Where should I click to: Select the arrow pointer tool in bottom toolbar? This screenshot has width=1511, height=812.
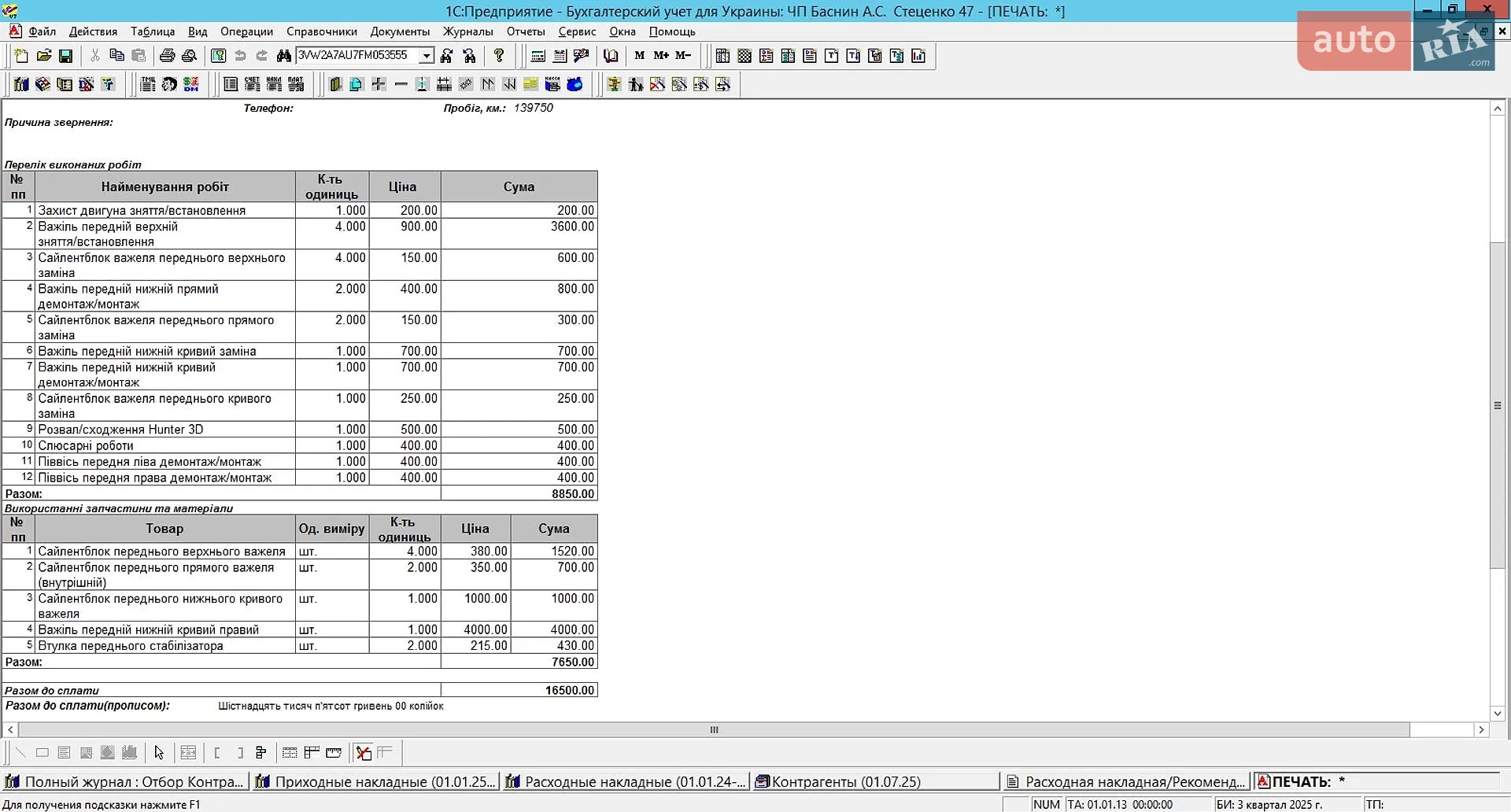[159, 753]
